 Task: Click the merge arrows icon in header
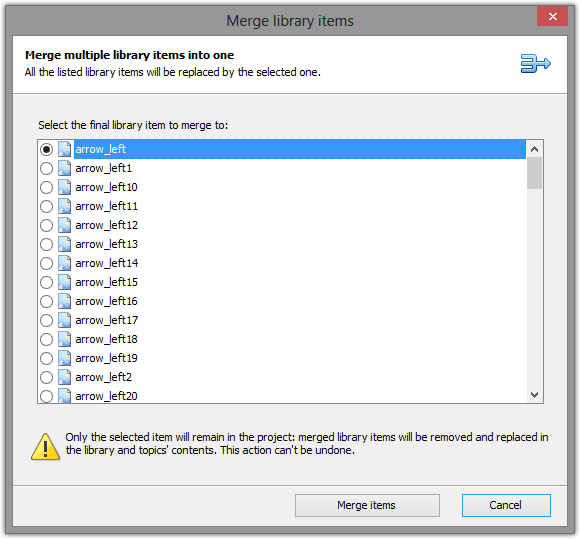535,63
